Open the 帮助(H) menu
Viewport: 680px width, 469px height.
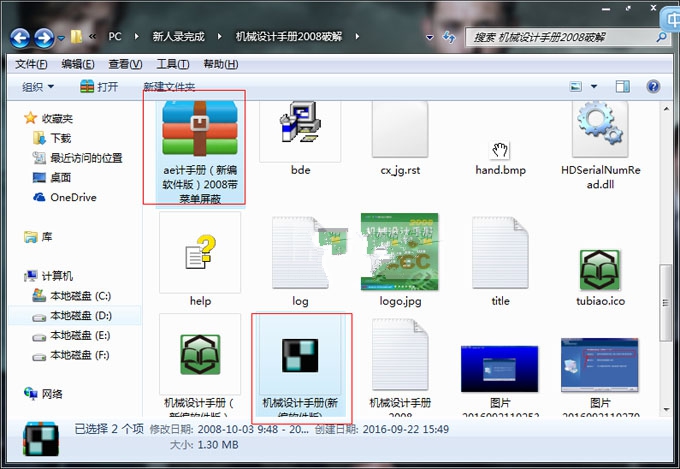pyautogui.click(x=220, y=64)
